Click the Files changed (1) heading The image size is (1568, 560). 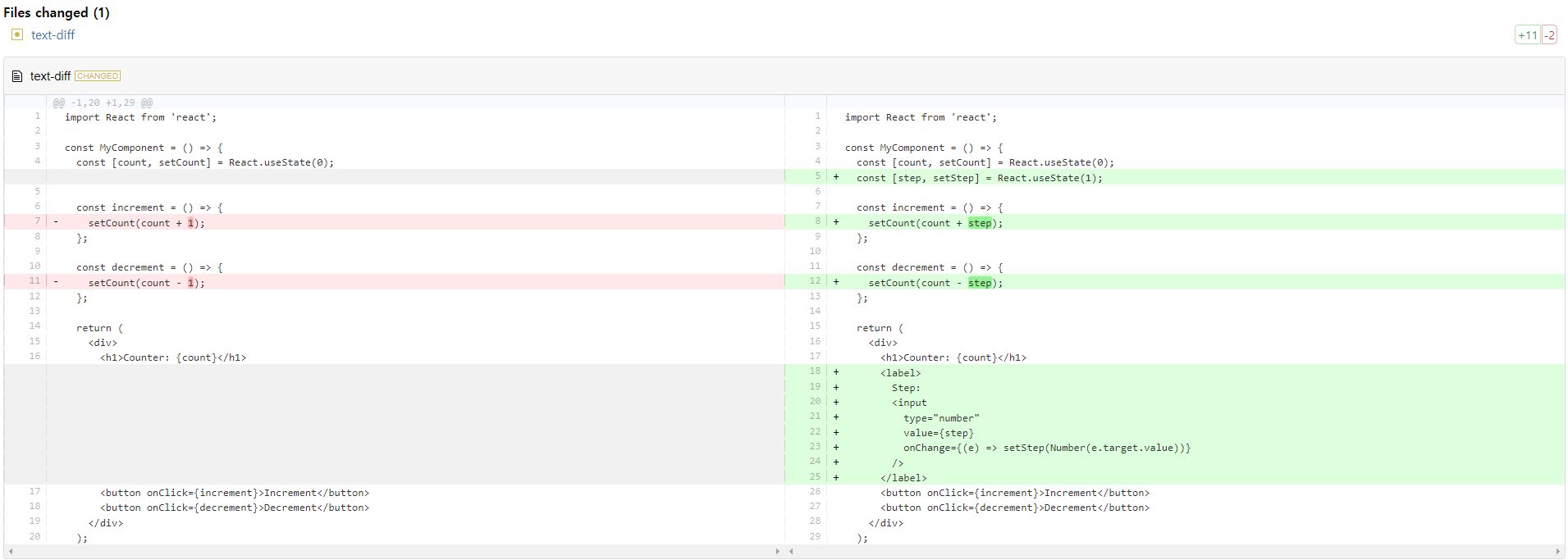tap(57, 12)
